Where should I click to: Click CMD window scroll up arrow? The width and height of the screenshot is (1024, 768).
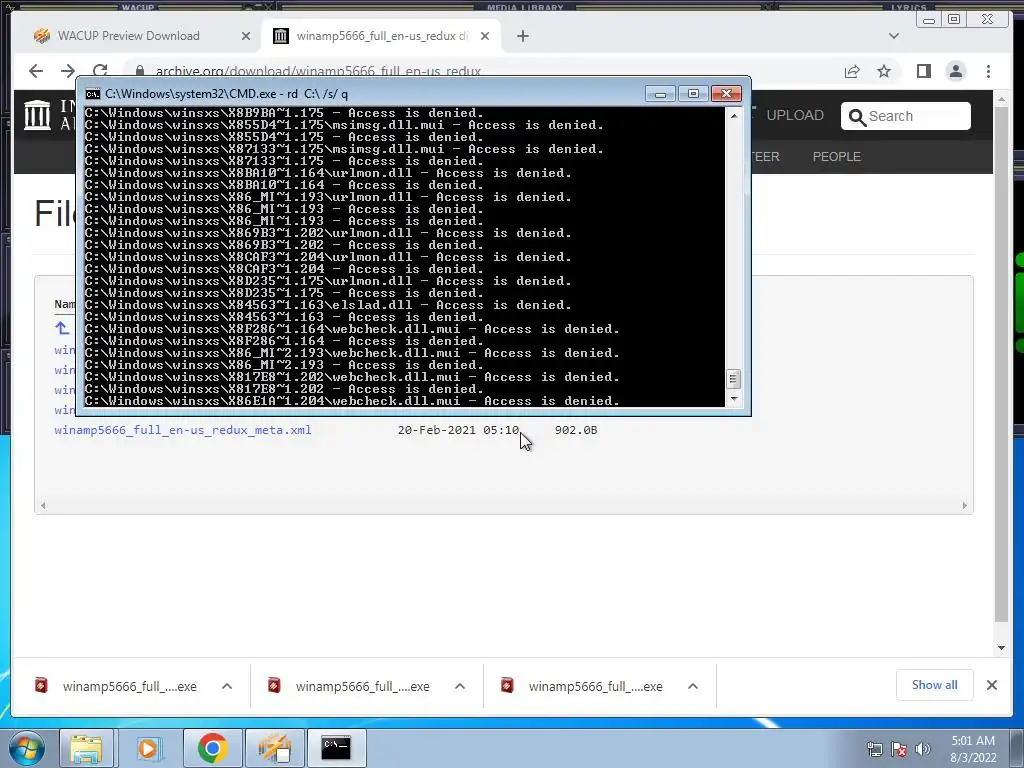pyautogui.click(x=733, y=116)
